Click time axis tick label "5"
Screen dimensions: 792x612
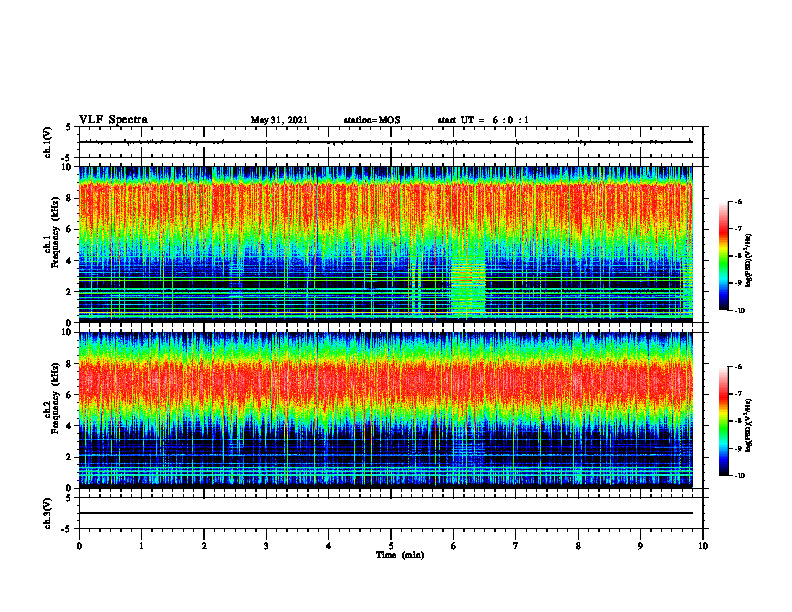click(391, 546)
